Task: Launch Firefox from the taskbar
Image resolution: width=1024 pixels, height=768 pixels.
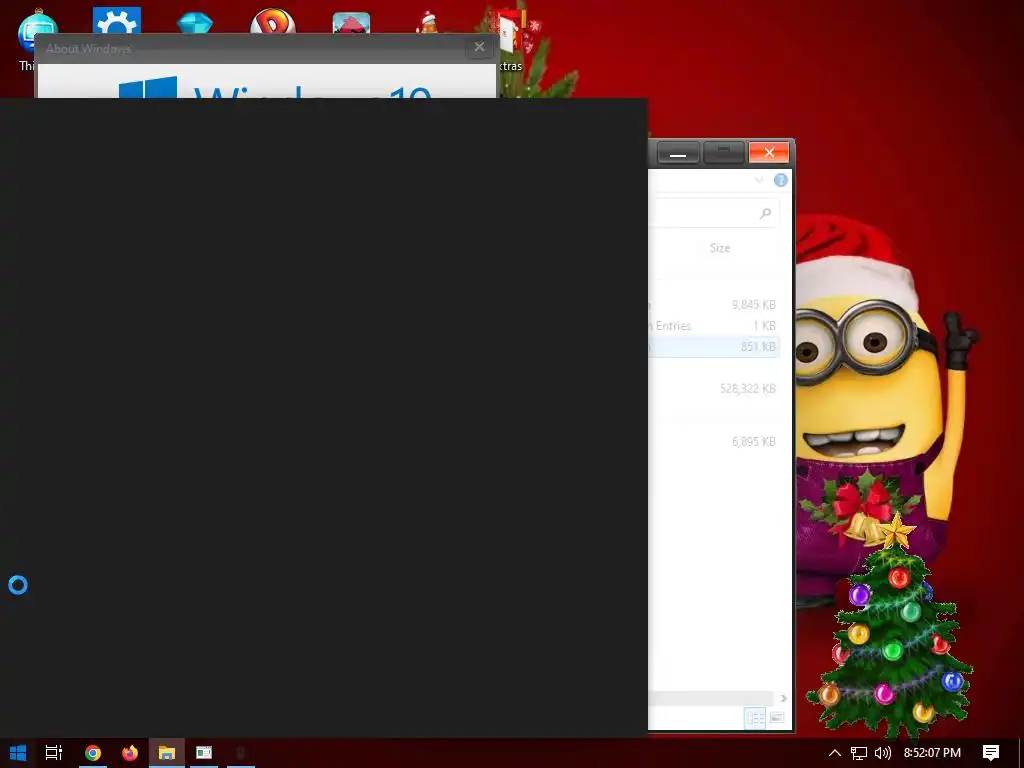Action: 130,753
